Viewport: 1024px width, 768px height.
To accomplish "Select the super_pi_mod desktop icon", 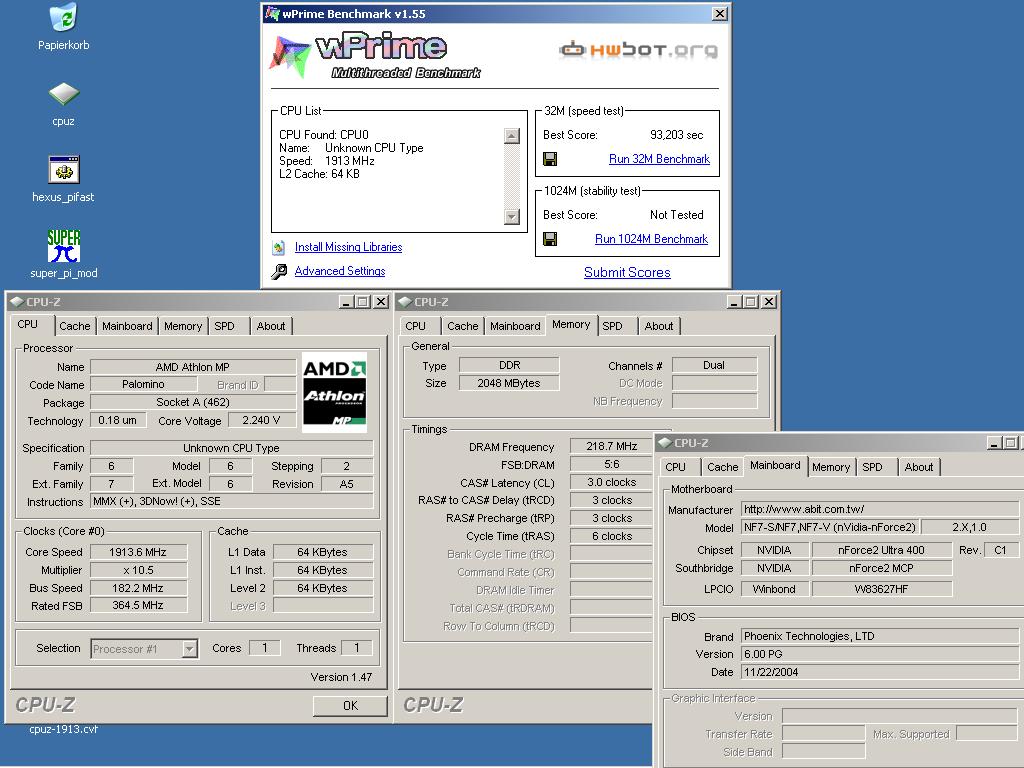I will 63,246.
